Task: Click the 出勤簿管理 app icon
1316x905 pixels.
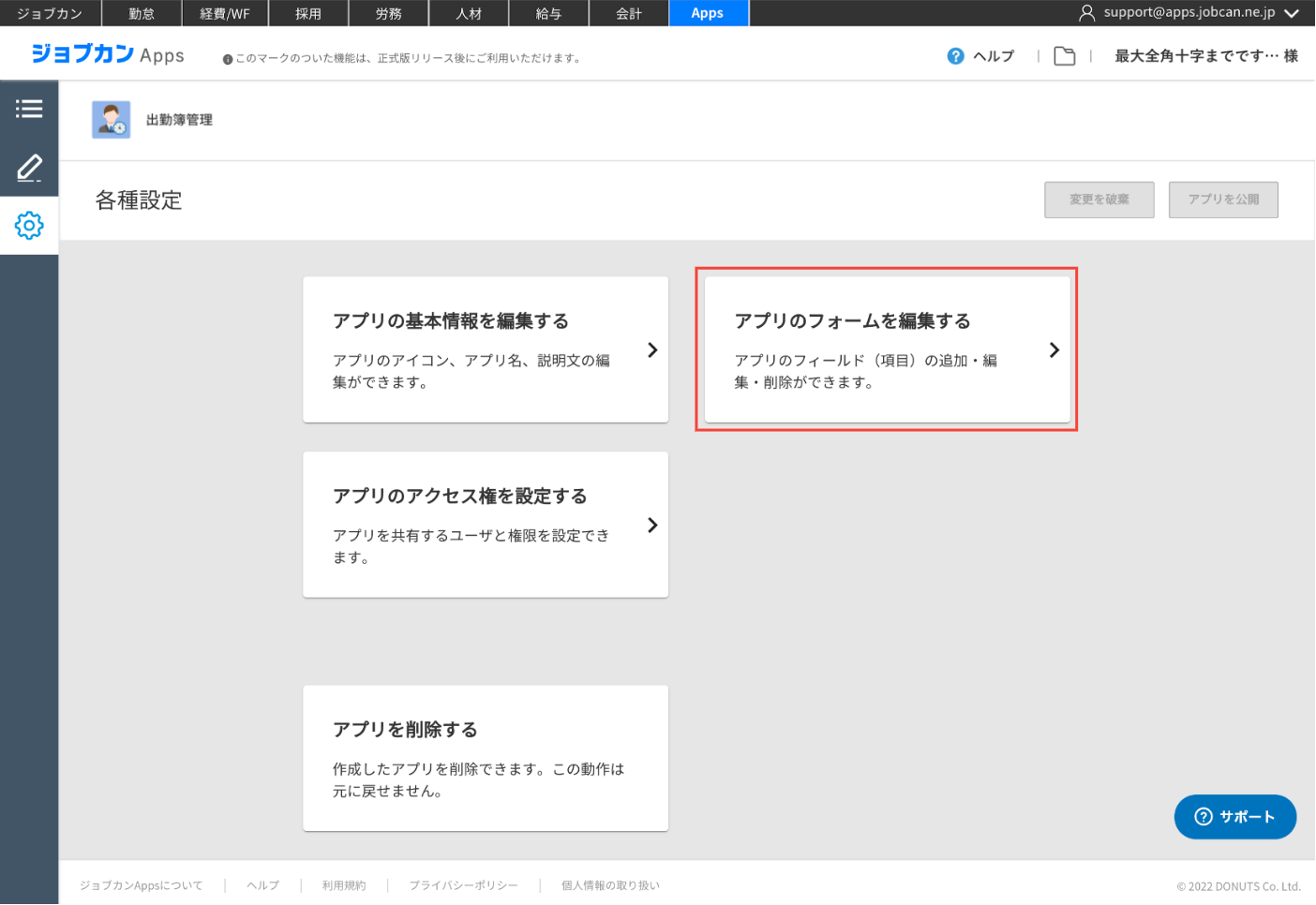Action: click(x=111, y=120)
